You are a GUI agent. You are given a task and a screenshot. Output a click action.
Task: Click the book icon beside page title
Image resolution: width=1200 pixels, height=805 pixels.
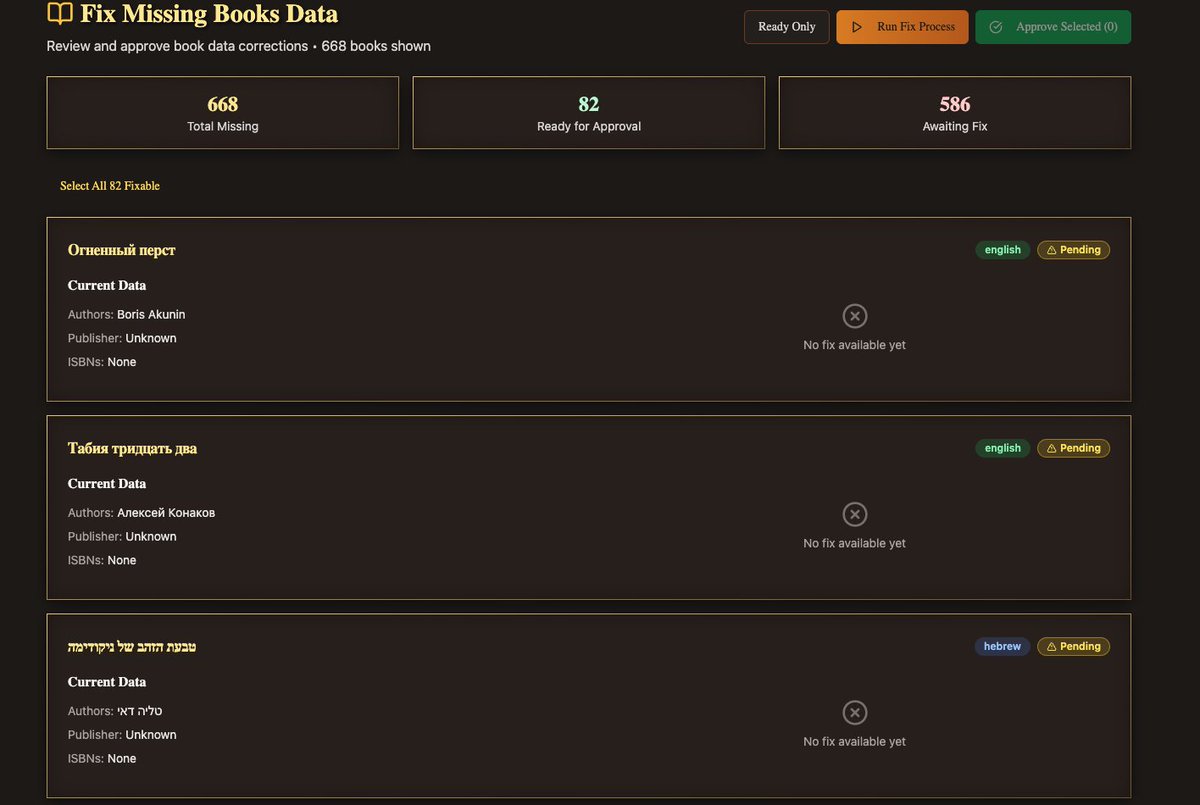click(60, 14)
